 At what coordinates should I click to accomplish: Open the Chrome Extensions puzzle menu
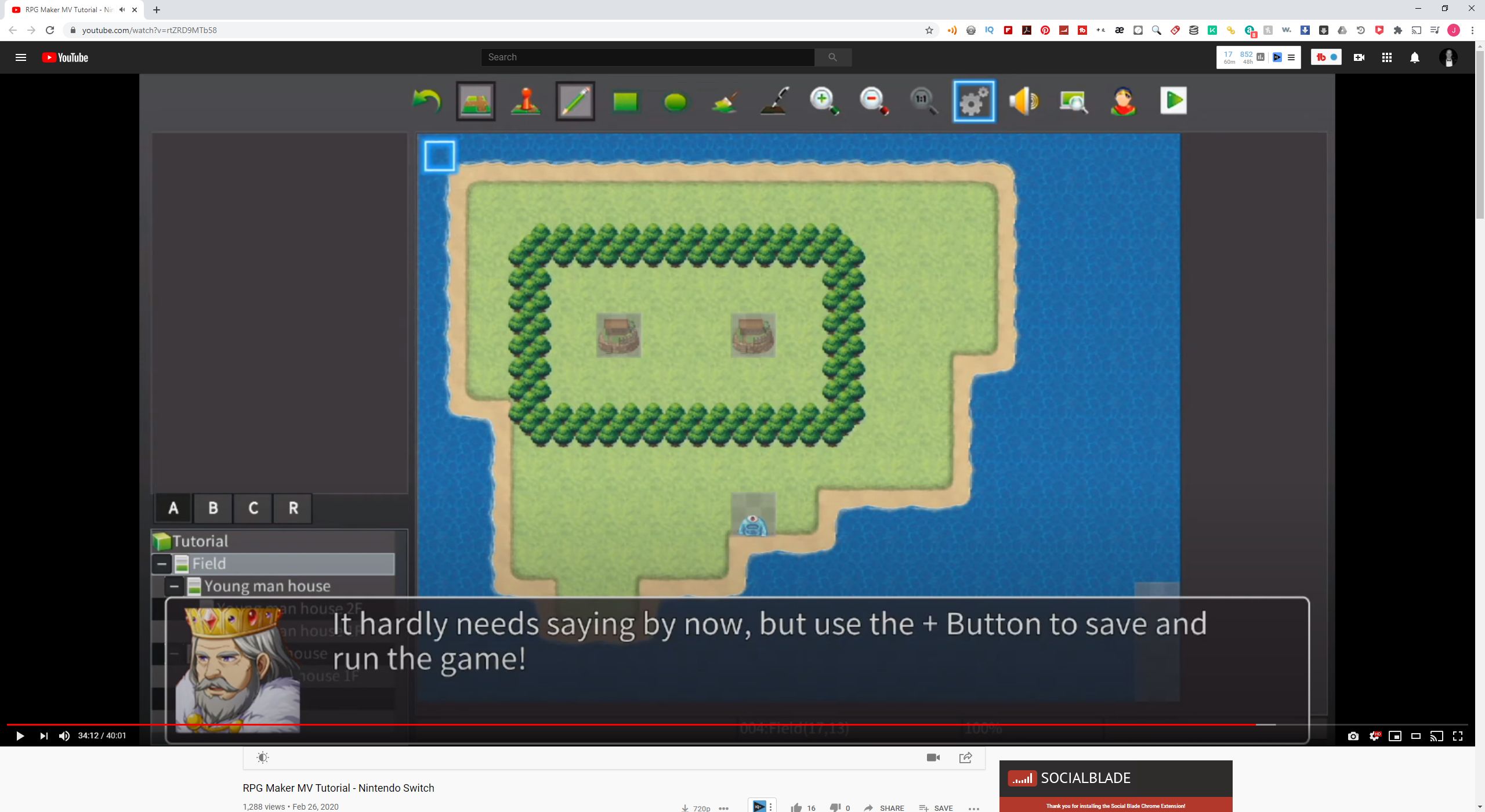[x=1398, y=30]
